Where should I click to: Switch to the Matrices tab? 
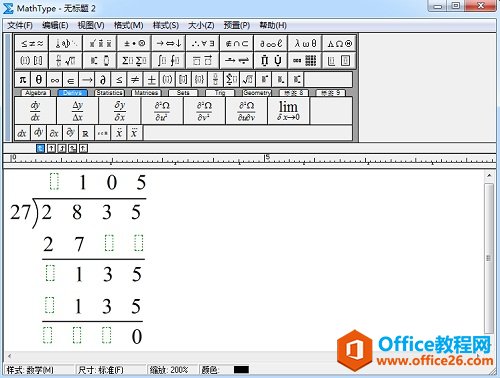[146, 93]
